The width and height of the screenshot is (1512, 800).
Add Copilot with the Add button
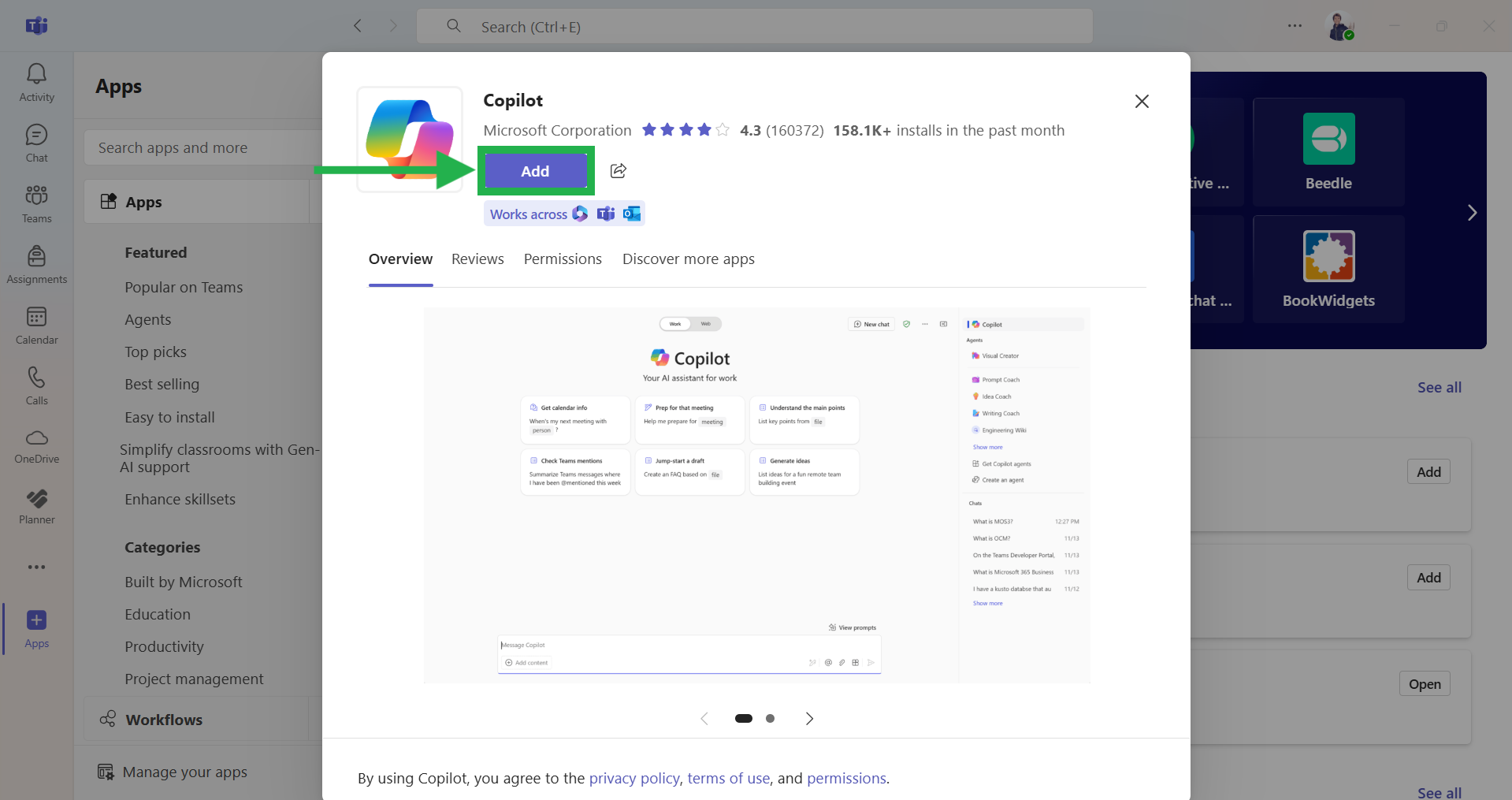pos(535,171)
